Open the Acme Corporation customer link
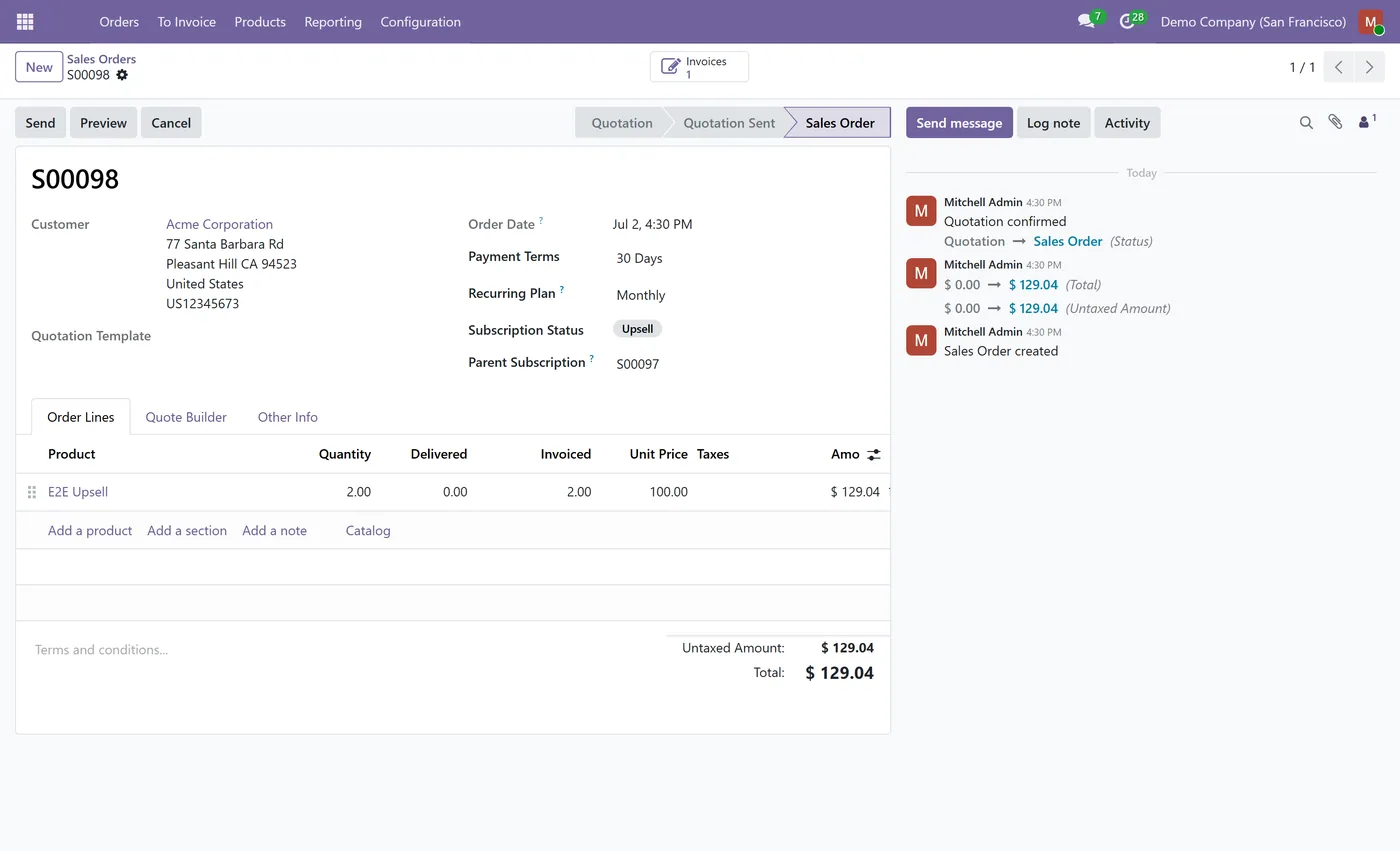The image size is (1400, 851). (219, 224)
